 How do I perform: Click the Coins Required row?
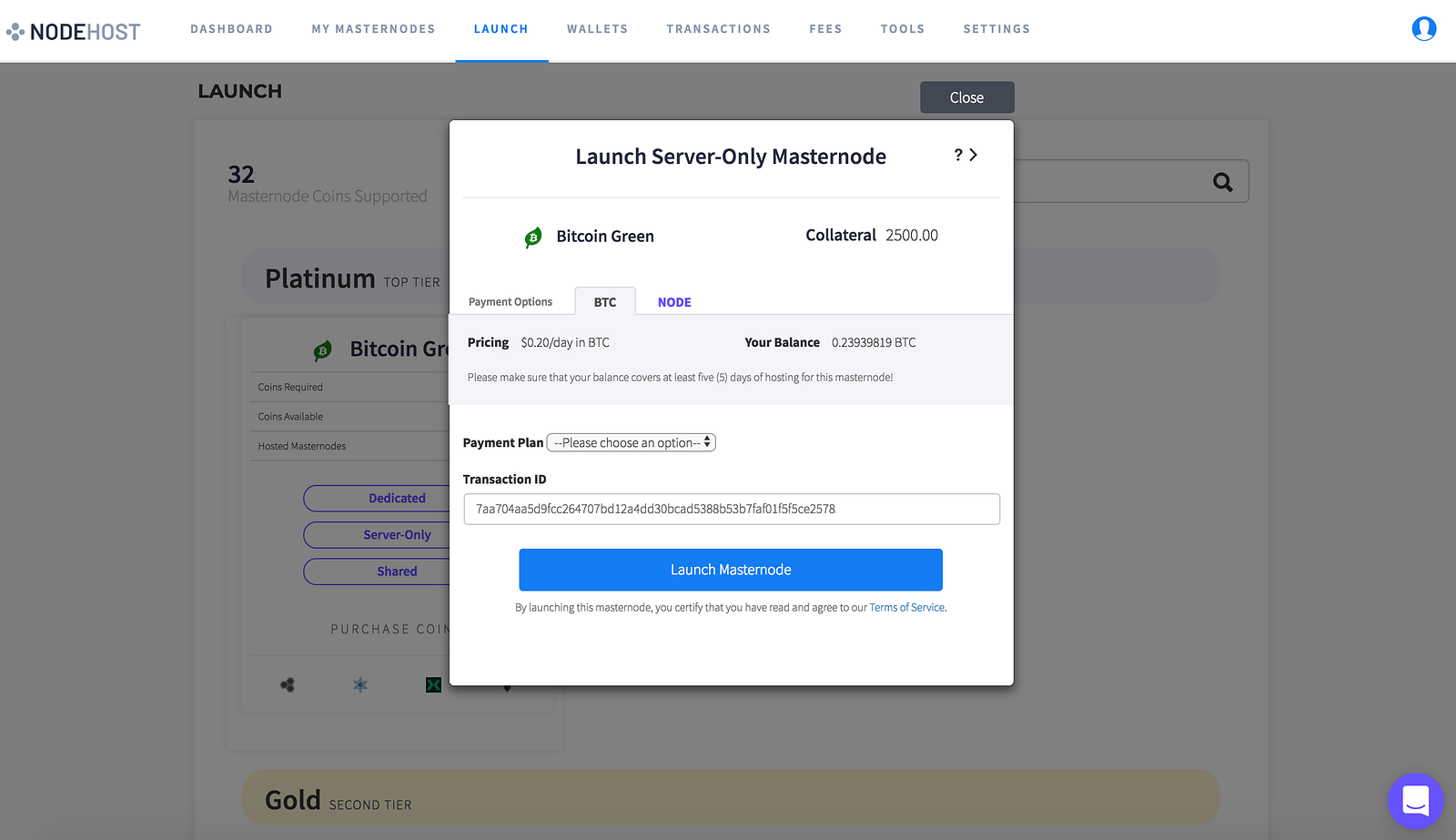[349, 387]
